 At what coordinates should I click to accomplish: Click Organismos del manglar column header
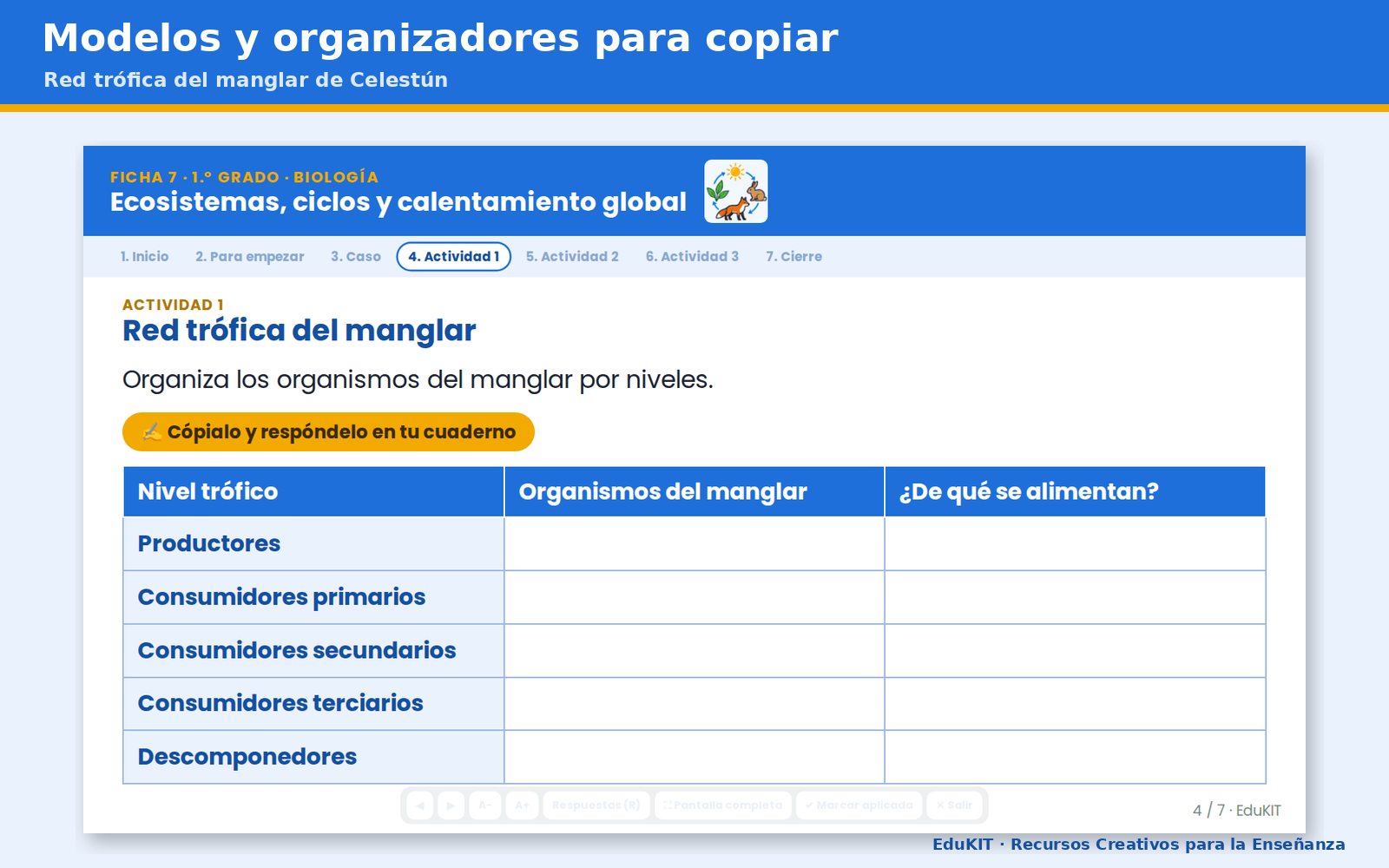pos(694,491)
